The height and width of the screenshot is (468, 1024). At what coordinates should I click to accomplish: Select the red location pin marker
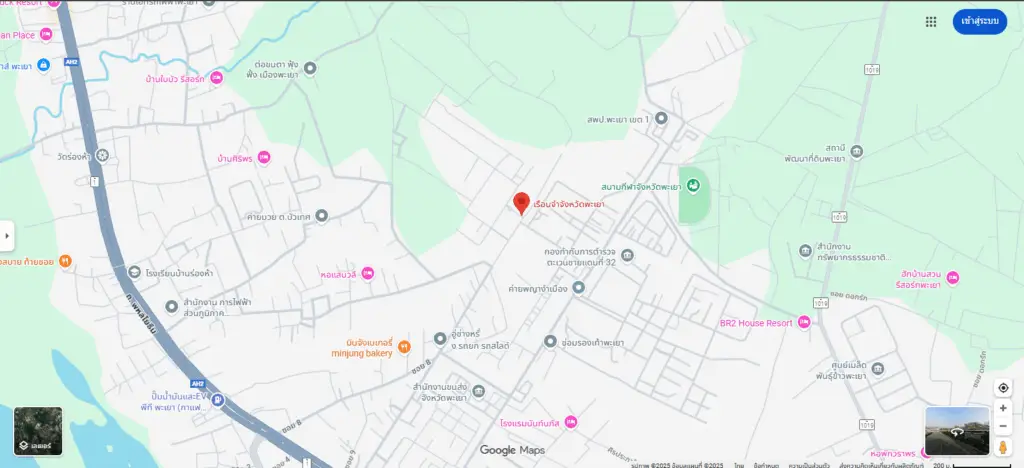(x=520, y=203)
